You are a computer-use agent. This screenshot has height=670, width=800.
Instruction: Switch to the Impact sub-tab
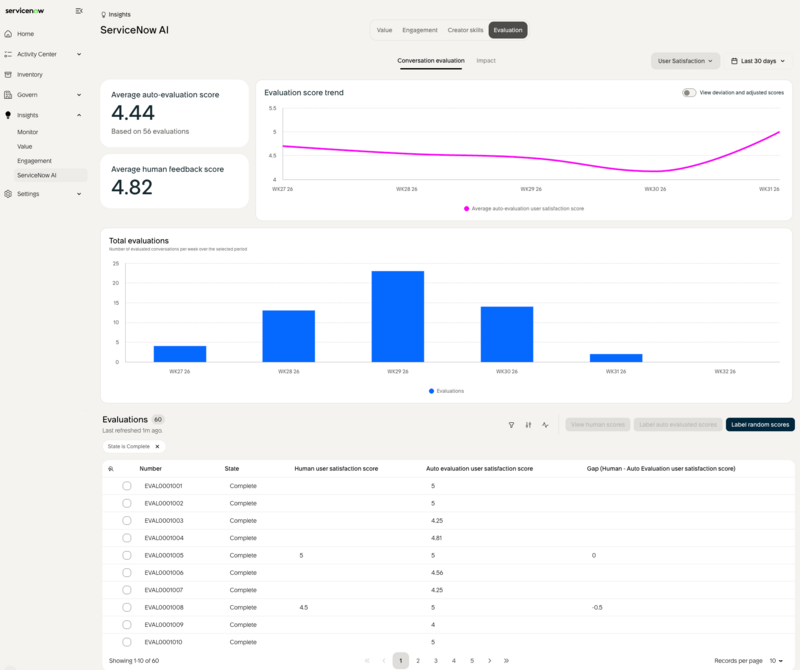click(486, 61)
